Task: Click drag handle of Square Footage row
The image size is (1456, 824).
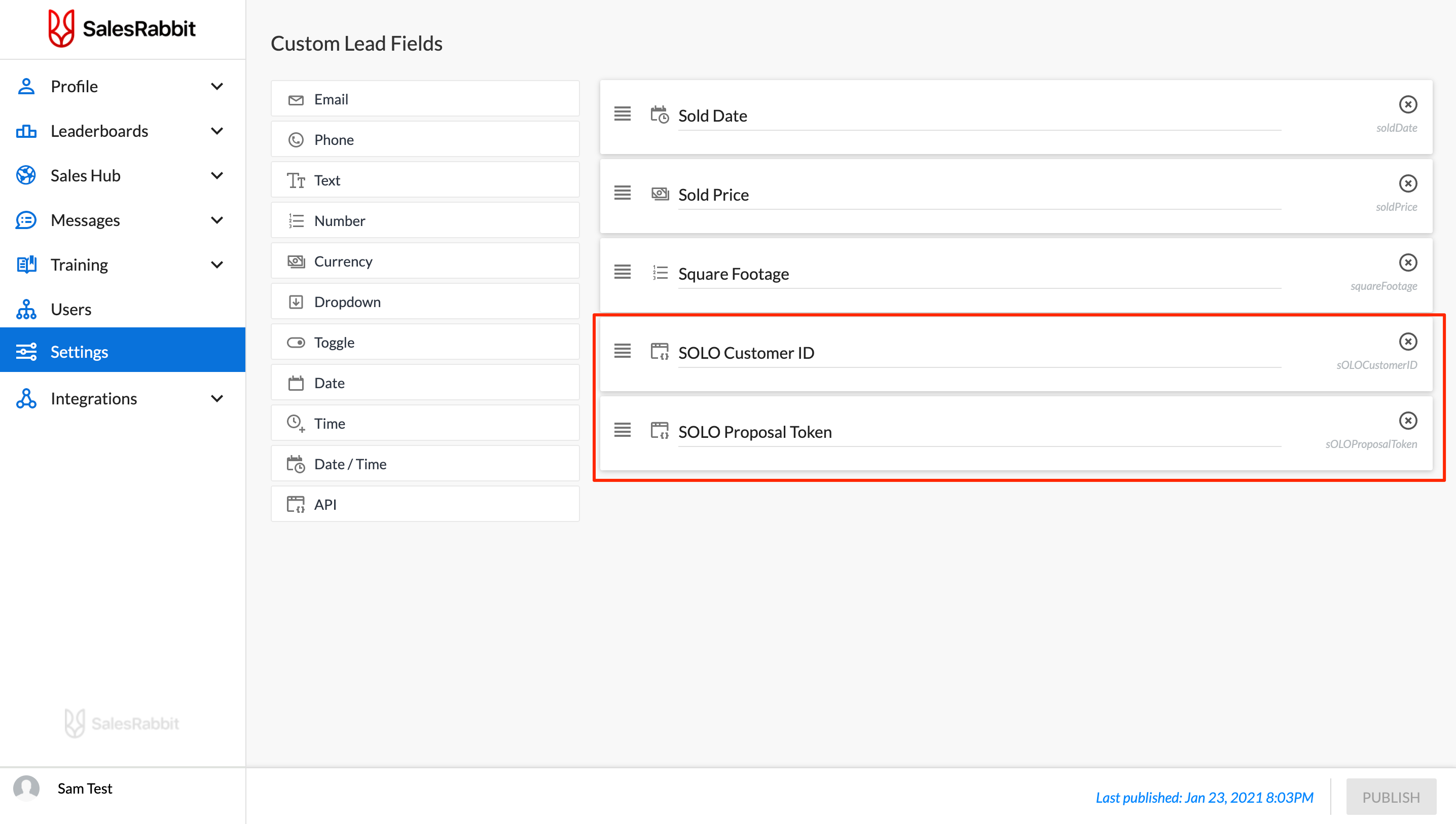Action: click(x=622, y=272)
